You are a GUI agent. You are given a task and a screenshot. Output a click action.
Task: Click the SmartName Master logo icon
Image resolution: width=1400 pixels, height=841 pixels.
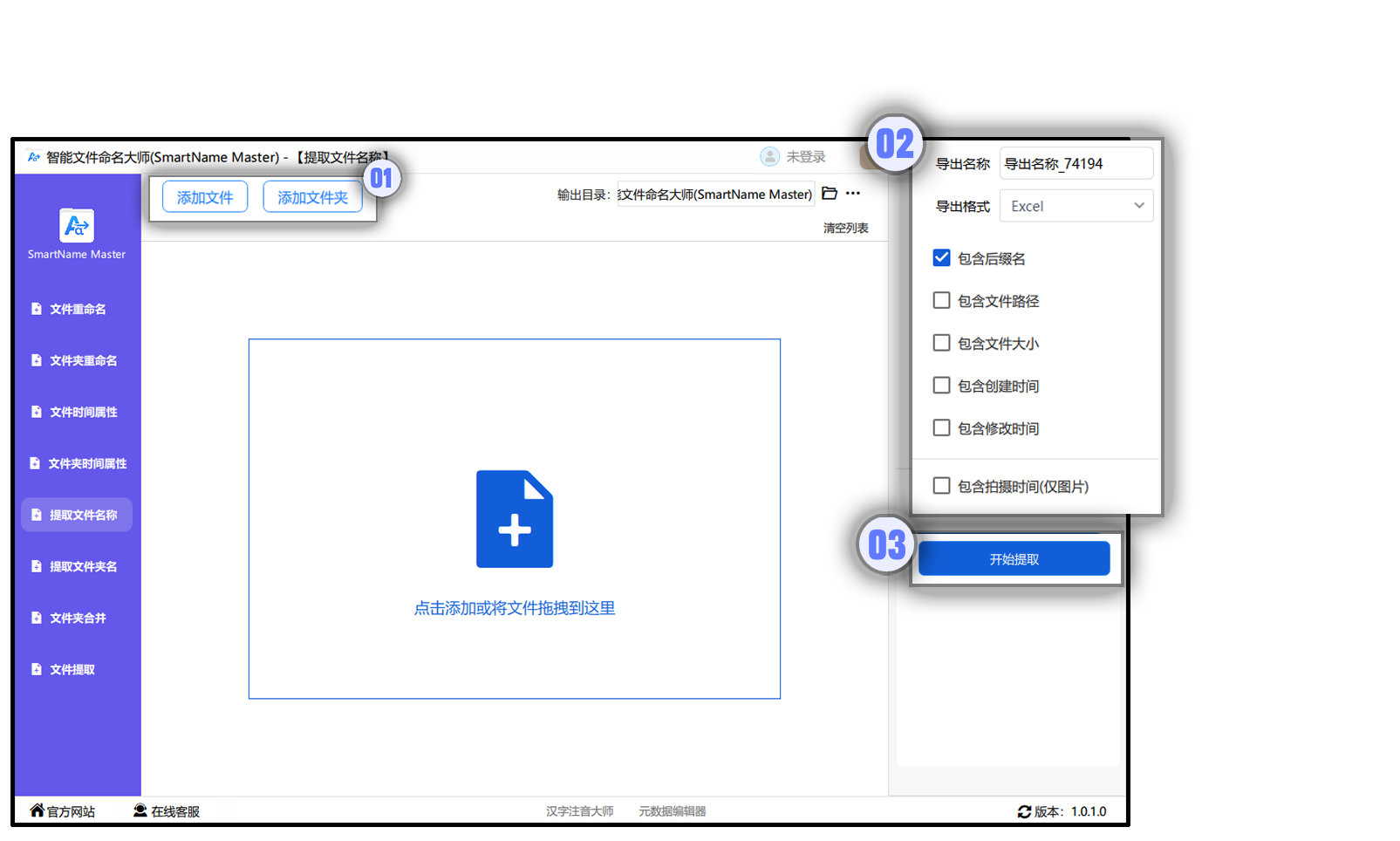pyautogui.click(x=77, y=225)
